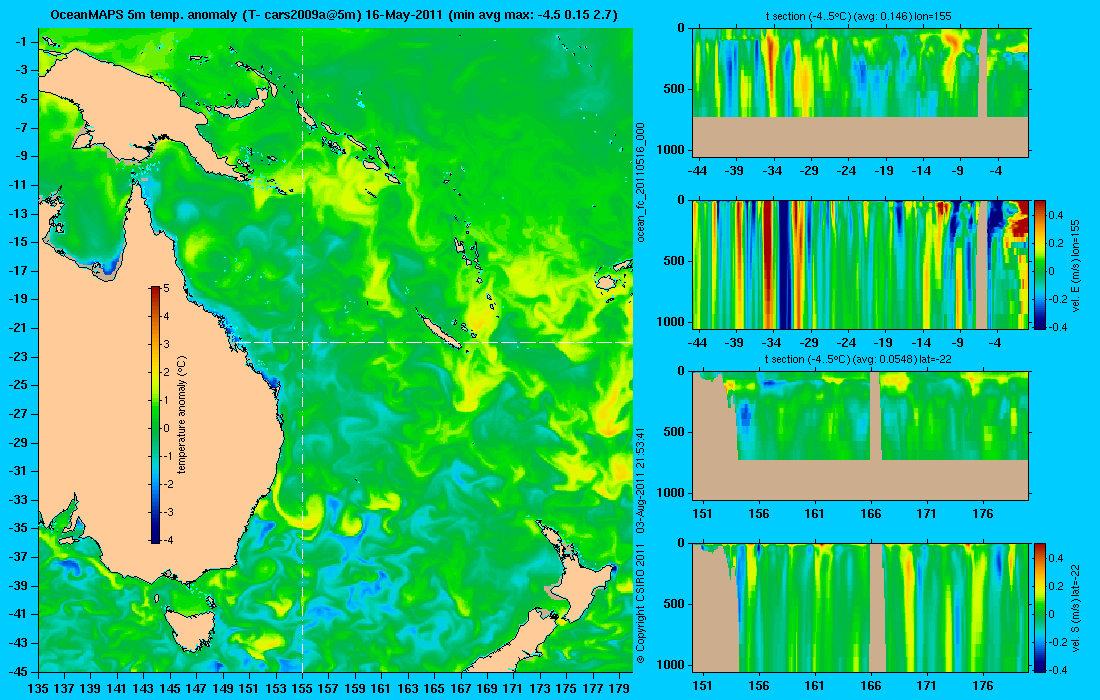Click the legend value 5 on temperature scale
Viewport: 1100px width, 700px height.
166,288
